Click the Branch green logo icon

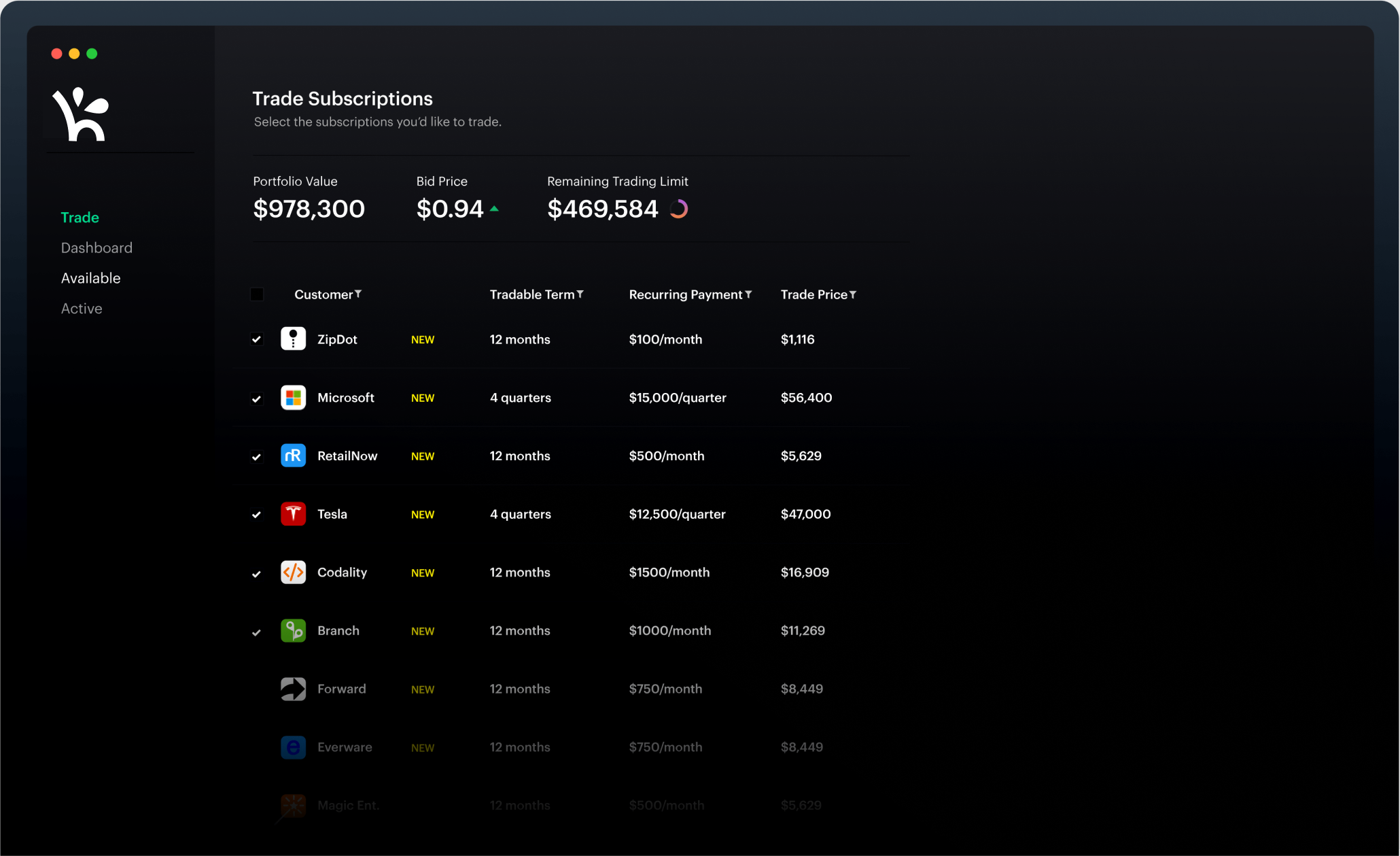pos(293,630)
